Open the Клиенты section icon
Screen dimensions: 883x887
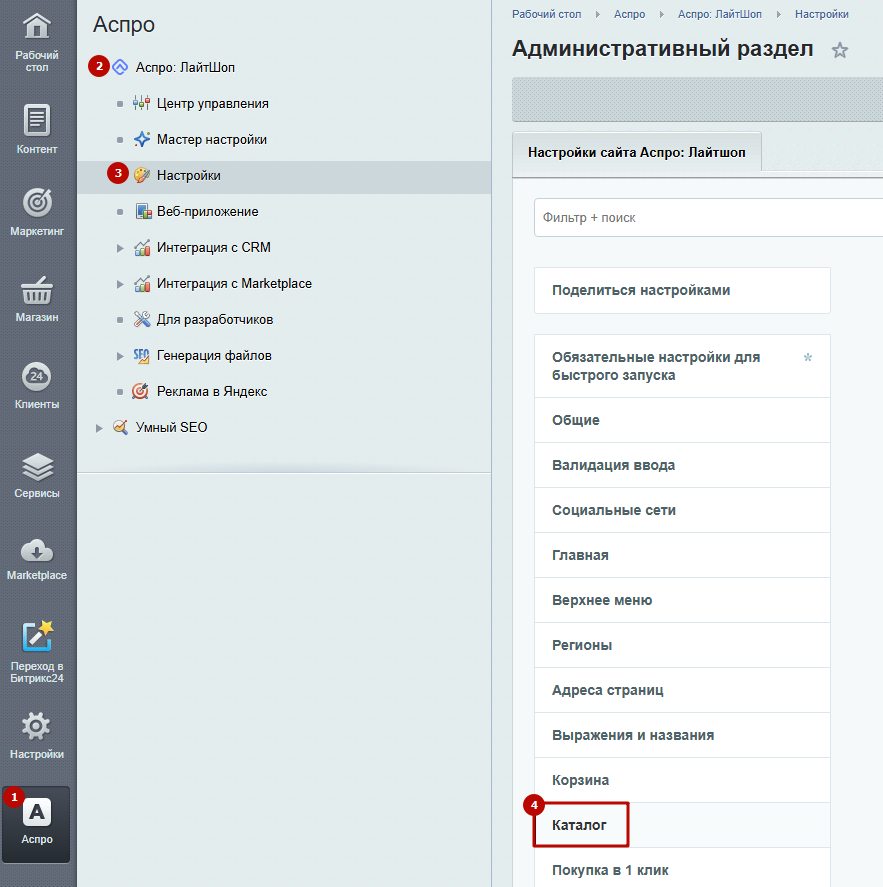pyautogui.click(x=37, y=376)
